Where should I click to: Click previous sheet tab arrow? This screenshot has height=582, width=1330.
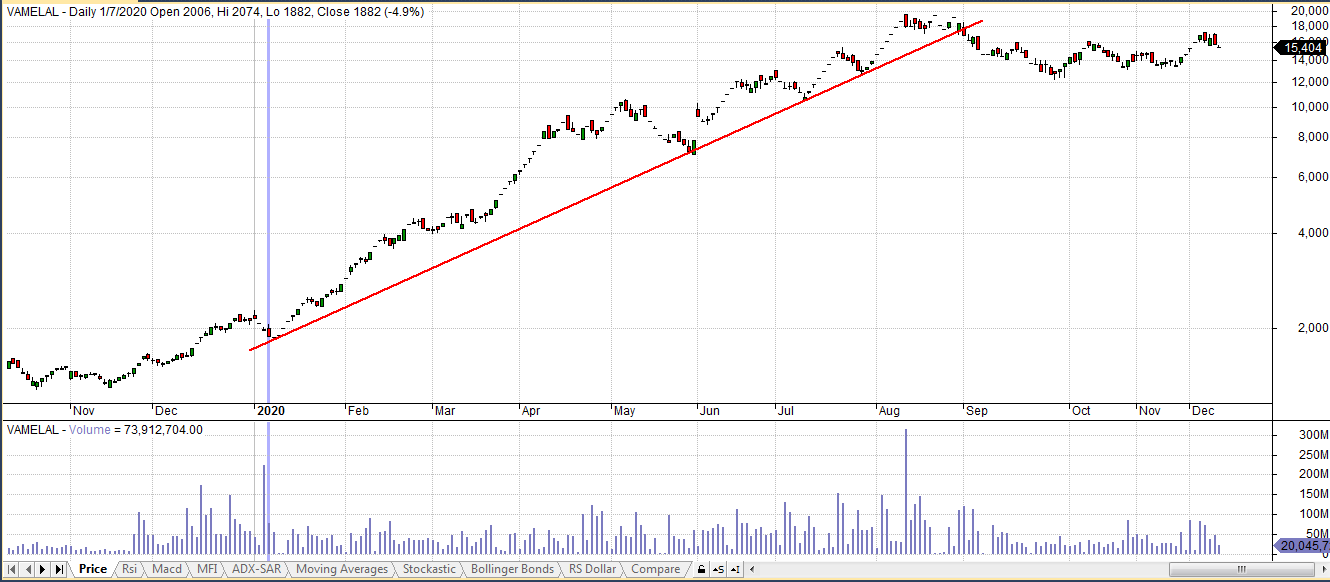(27, 569)
